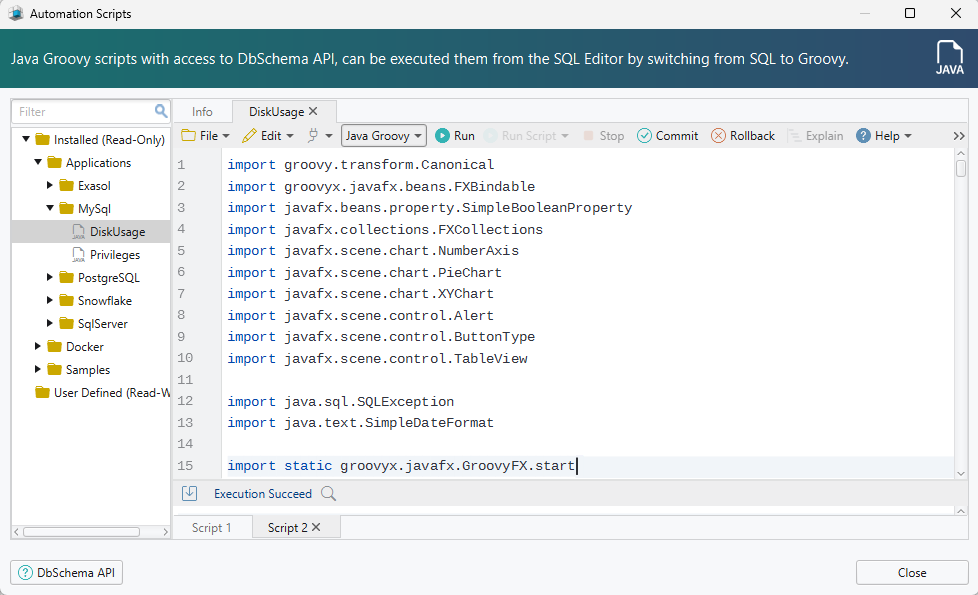Click the Stop square icon

coord(588,135)
